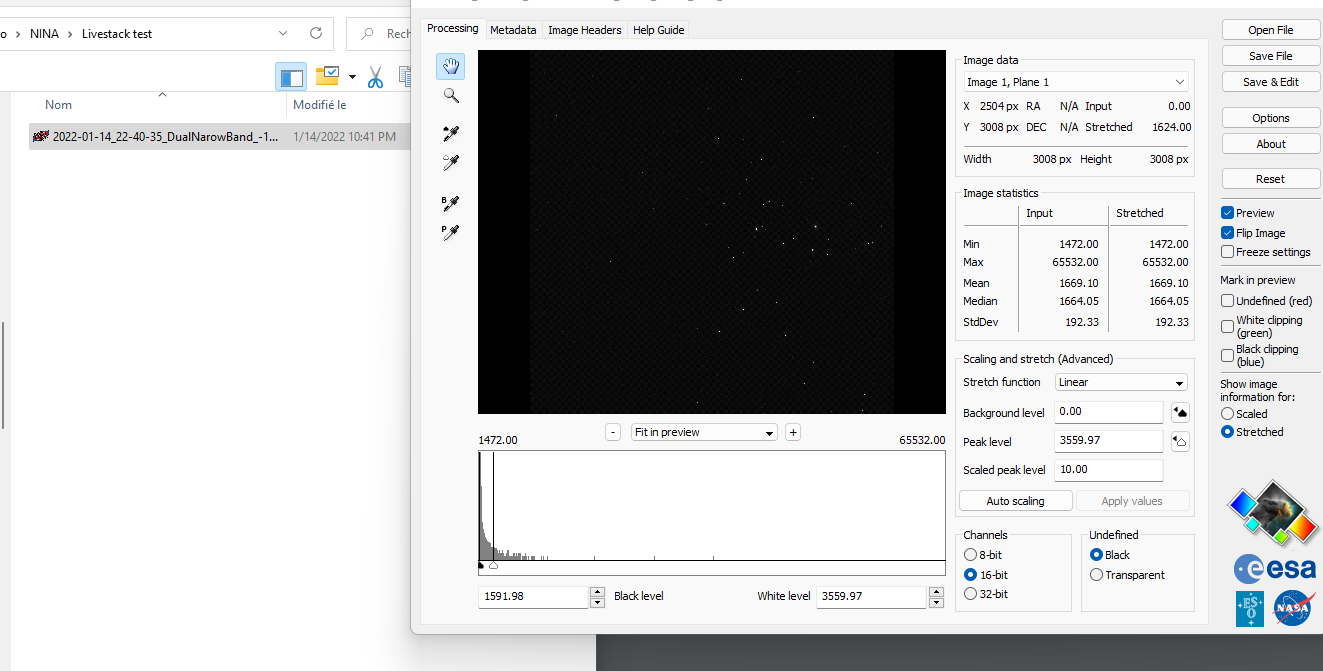Open the Image 1, Plane 1 dropdown
This screenshot has height=671, width=1323.
(1075, 82)
